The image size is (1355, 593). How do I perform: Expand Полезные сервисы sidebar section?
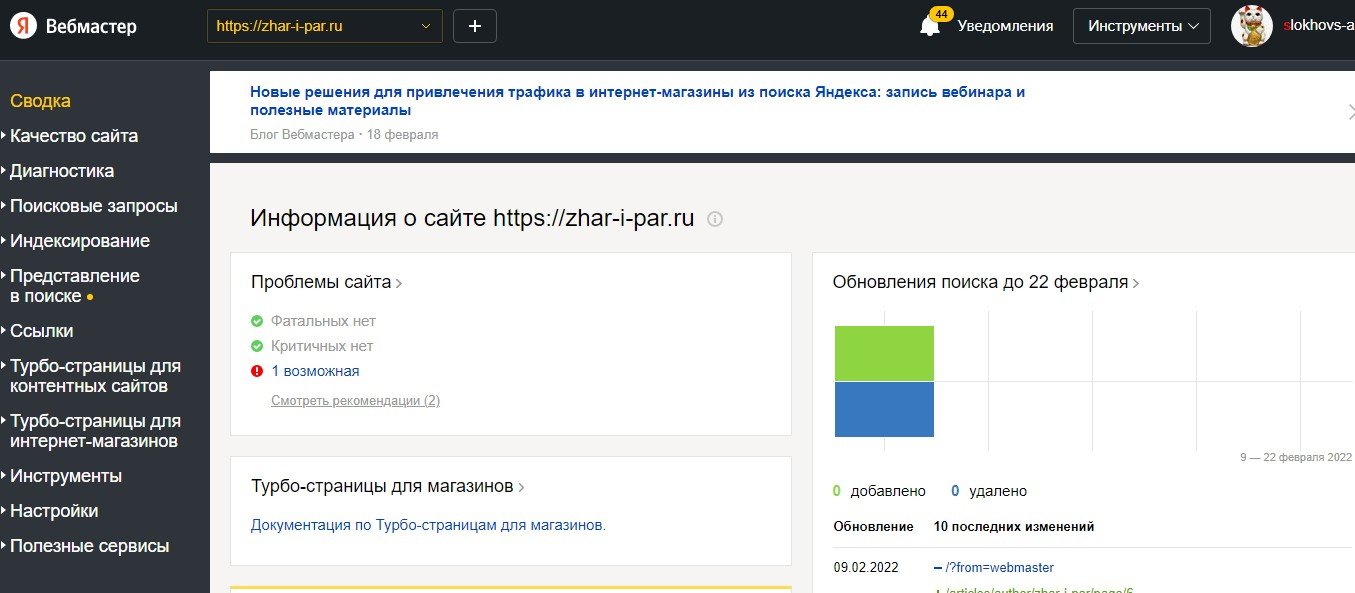[90, 546]
